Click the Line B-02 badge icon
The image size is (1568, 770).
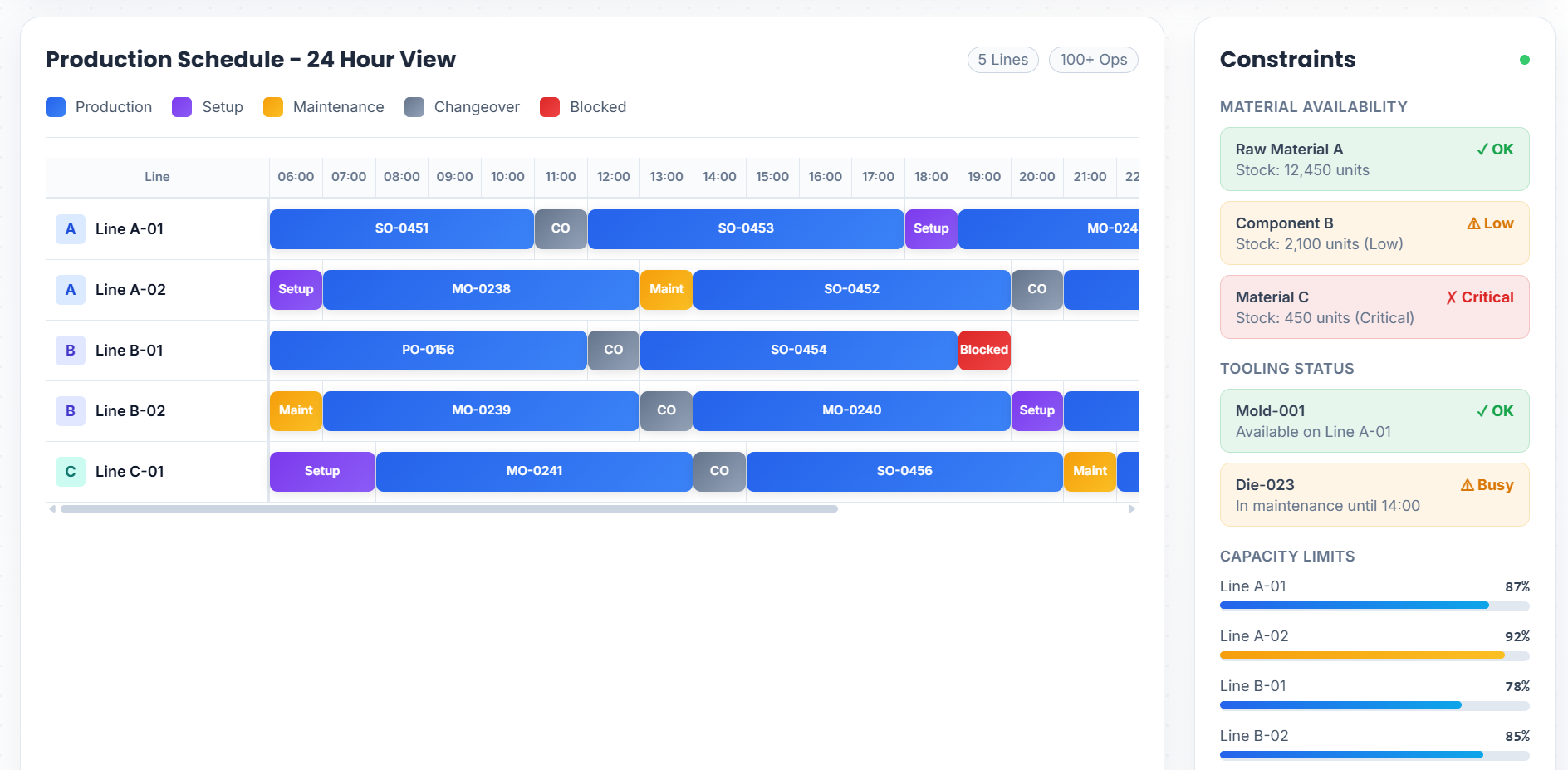pyautogui.click(x=71, y=411)
